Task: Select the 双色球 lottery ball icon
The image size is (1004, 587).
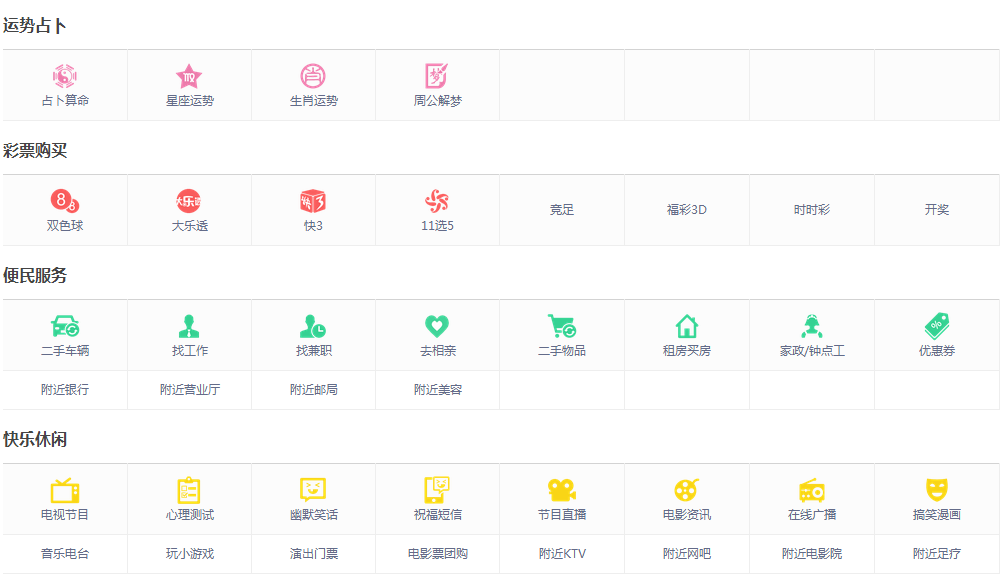Action: click(x=65, y=201)
